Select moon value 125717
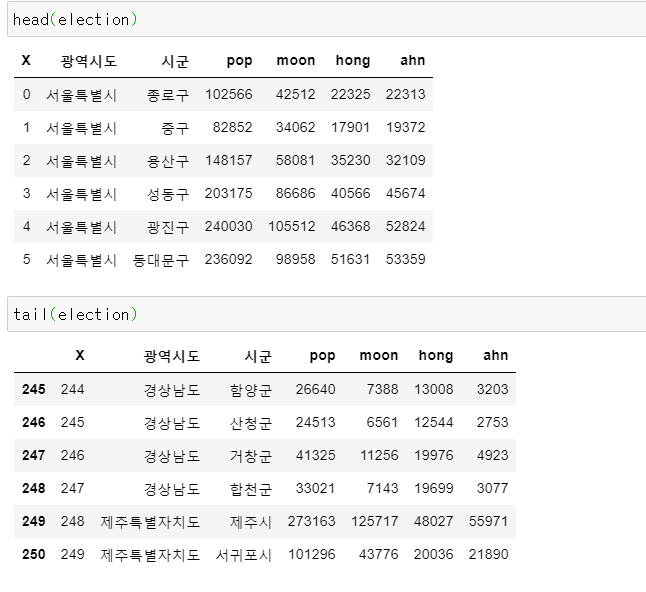Viewport: 646px width, 592px height. coord(374,521)
